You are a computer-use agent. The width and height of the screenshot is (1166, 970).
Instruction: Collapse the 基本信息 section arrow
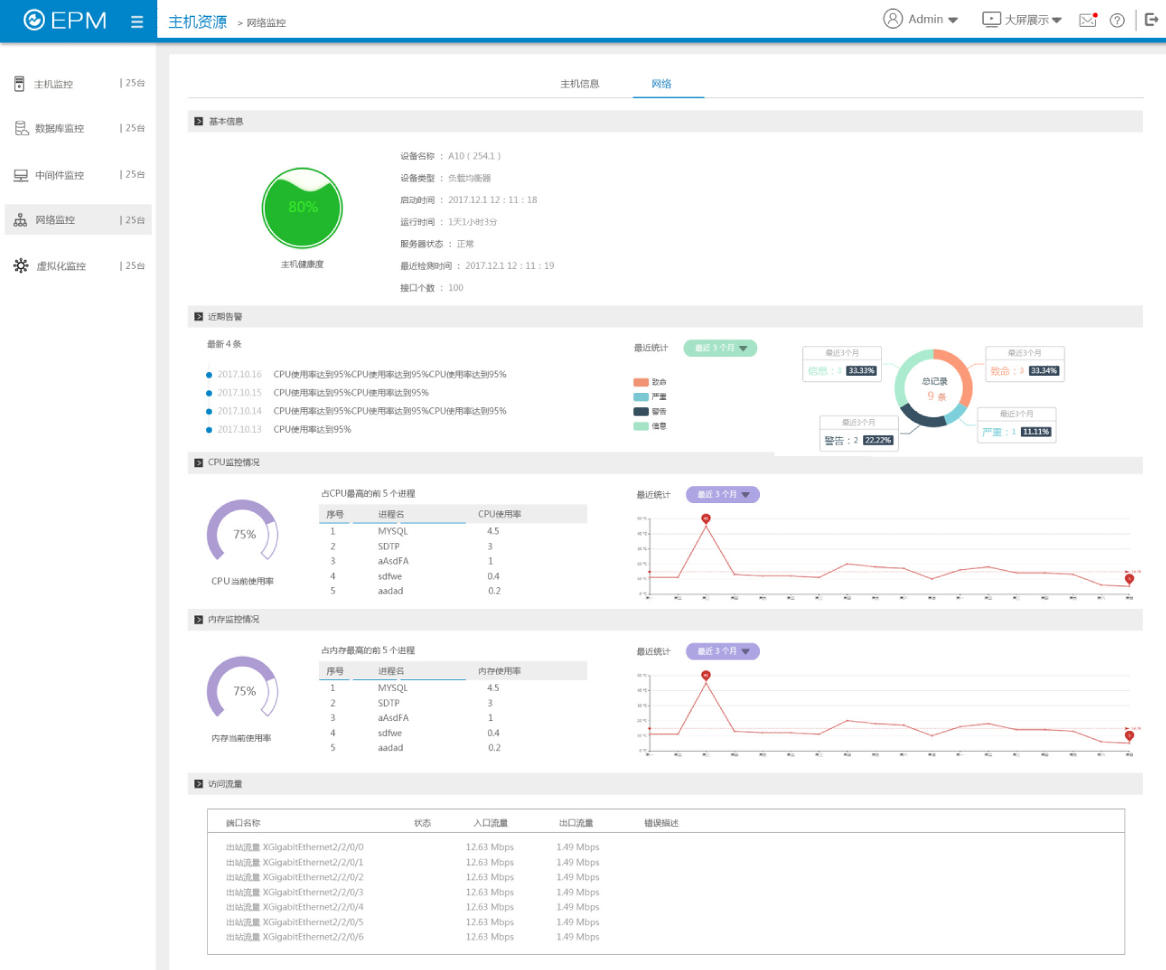199,121
